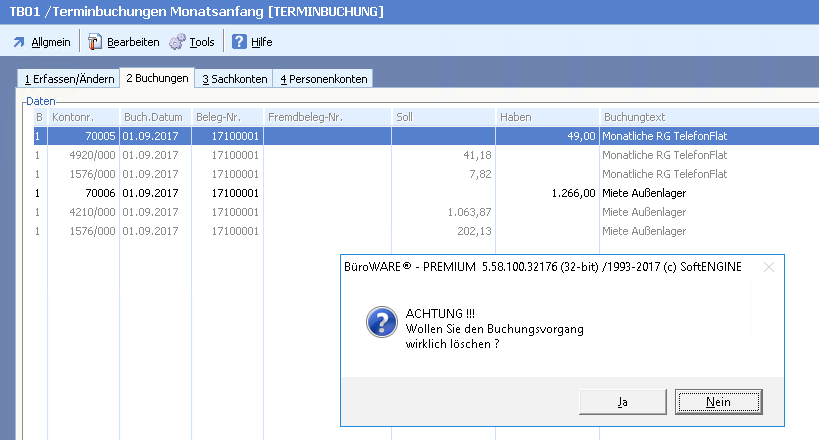Click the Bearbeiten document icon

pyautogui.click(x=95, y=42)
